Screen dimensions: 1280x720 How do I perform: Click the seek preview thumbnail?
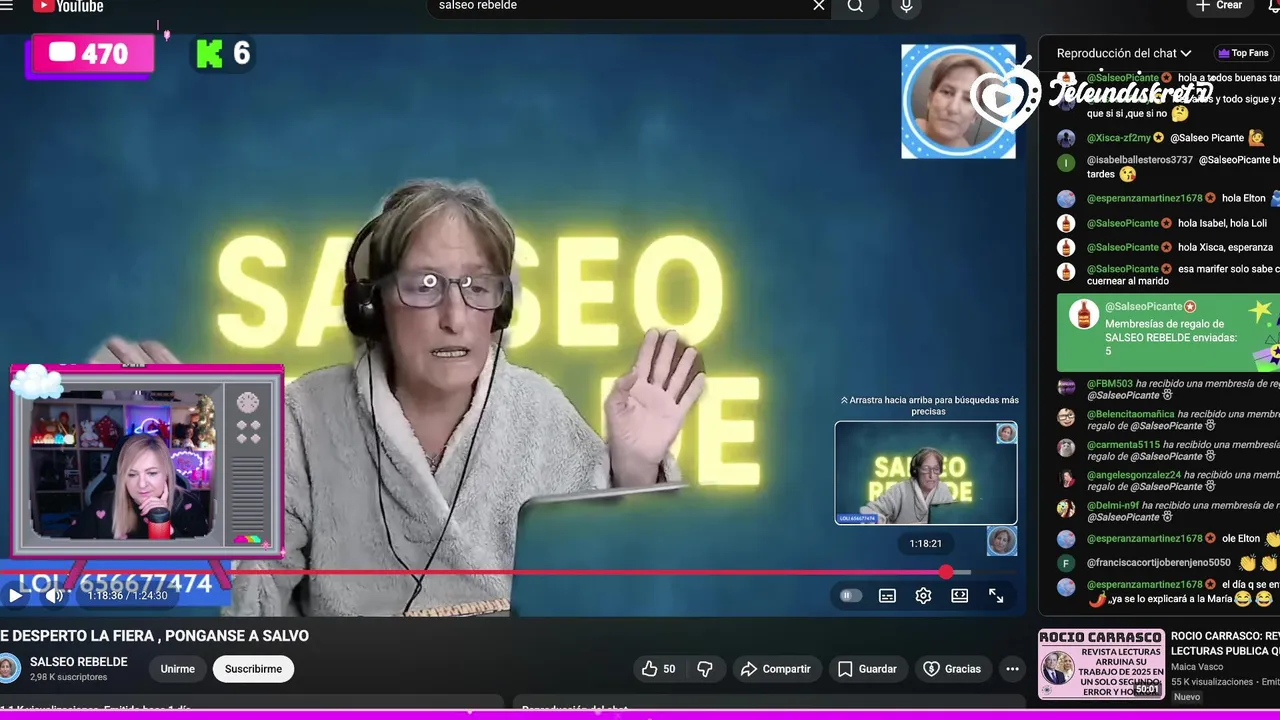[926, 473]
